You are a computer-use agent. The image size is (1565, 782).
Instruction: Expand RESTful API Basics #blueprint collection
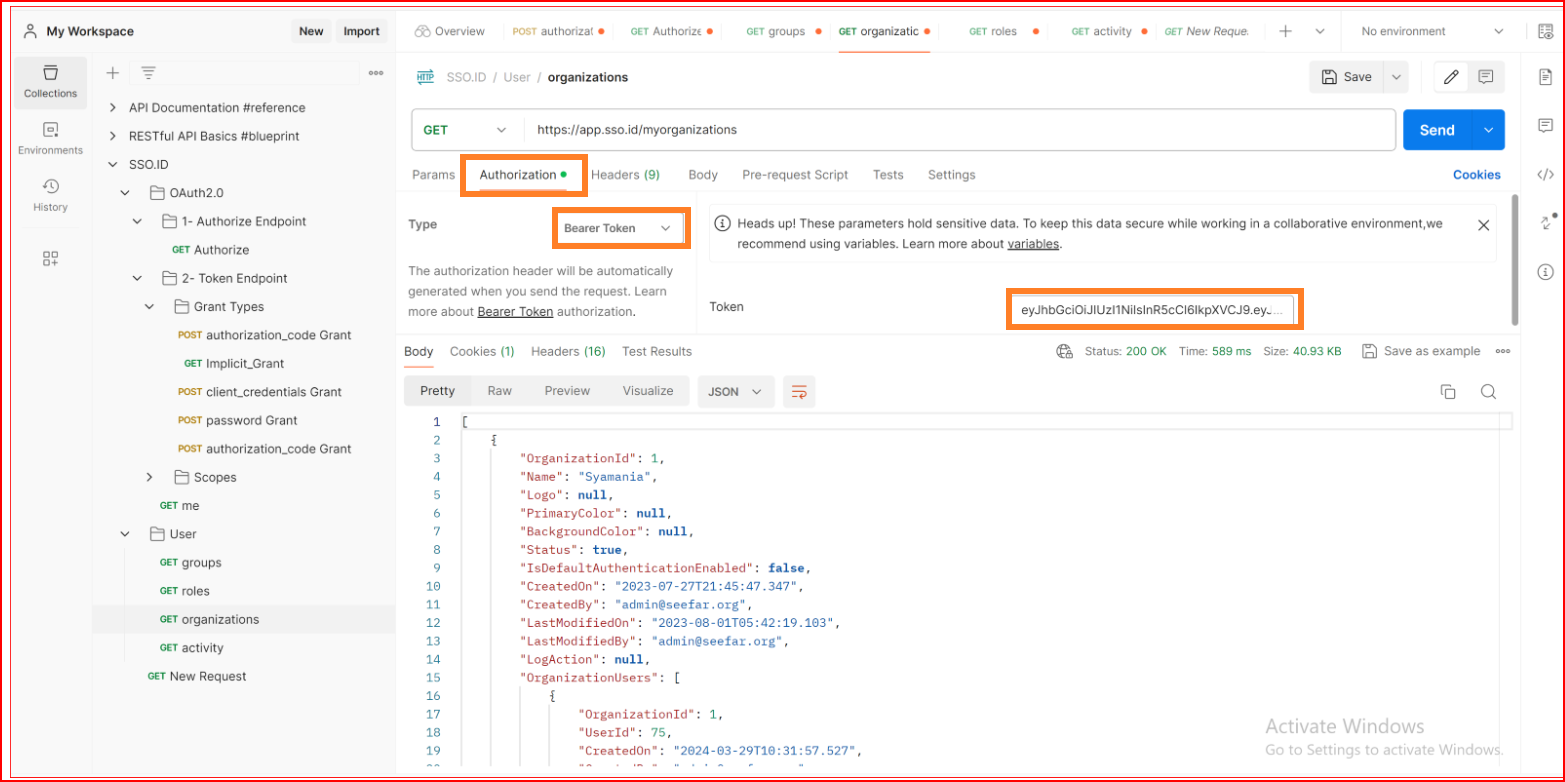(x=112, y=135)
